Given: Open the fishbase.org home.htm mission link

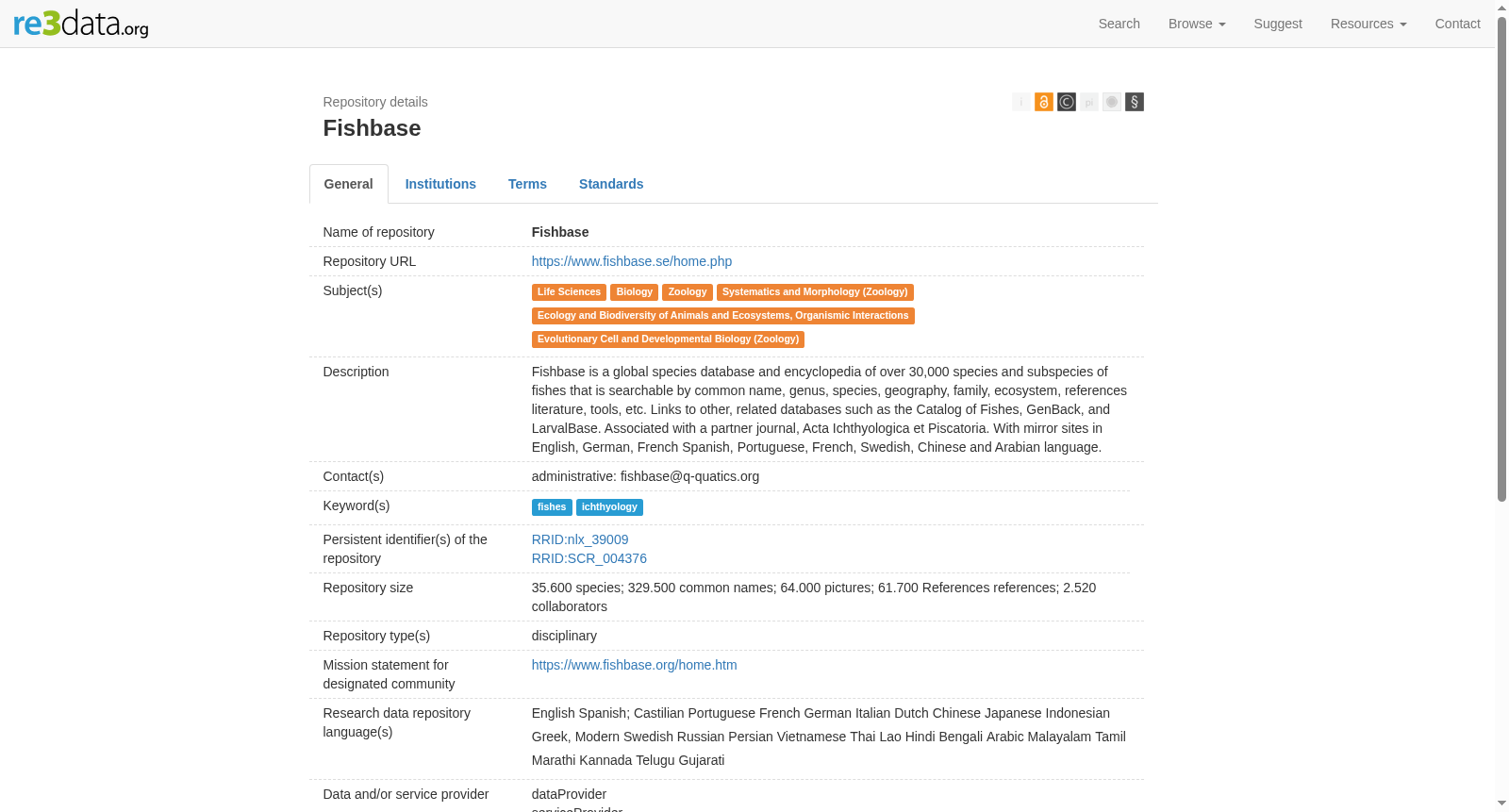Looking at the screenshot, I should tap(634, 665).
